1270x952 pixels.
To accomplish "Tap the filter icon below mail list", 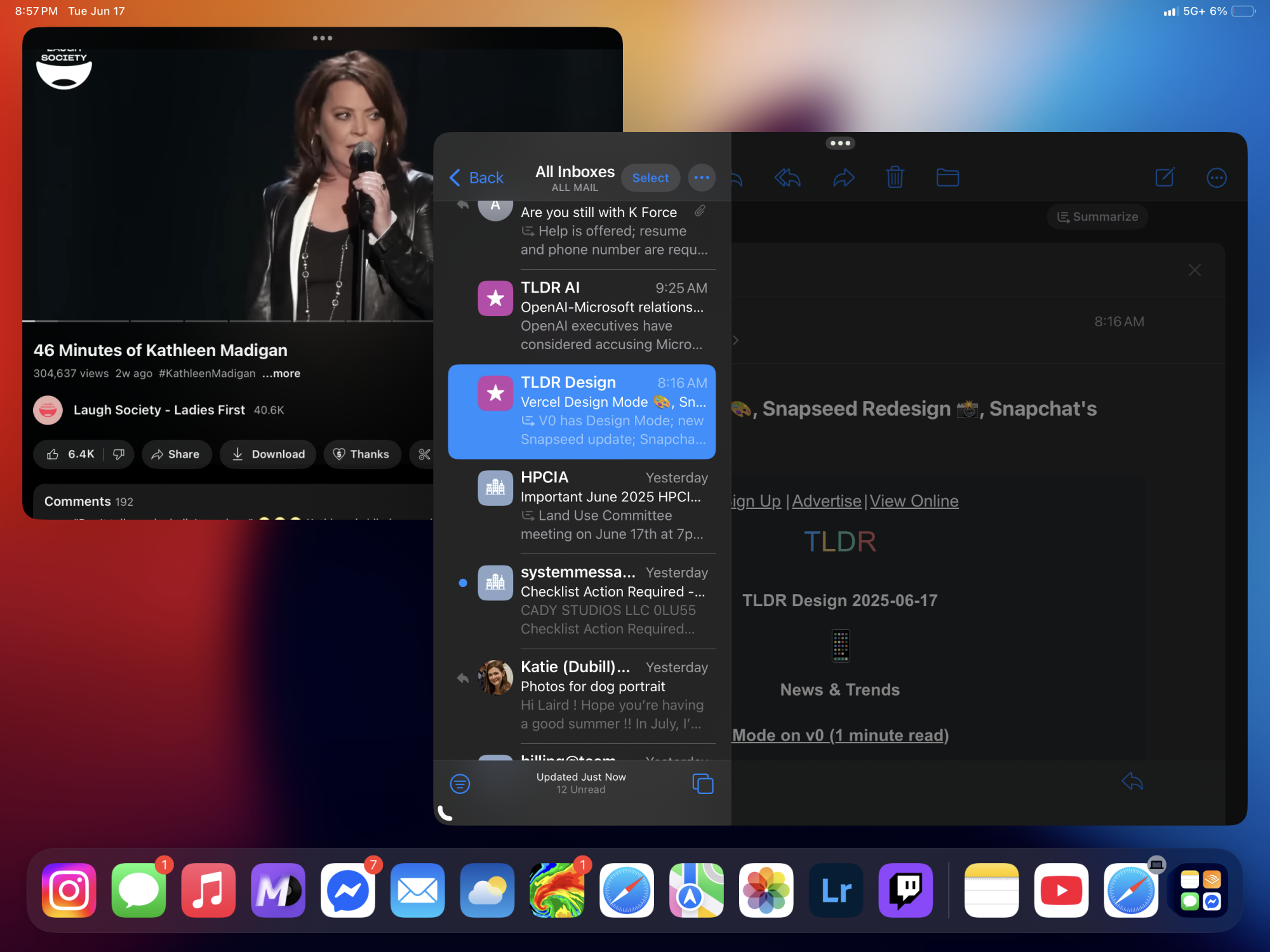I will [x=460, y=784].
